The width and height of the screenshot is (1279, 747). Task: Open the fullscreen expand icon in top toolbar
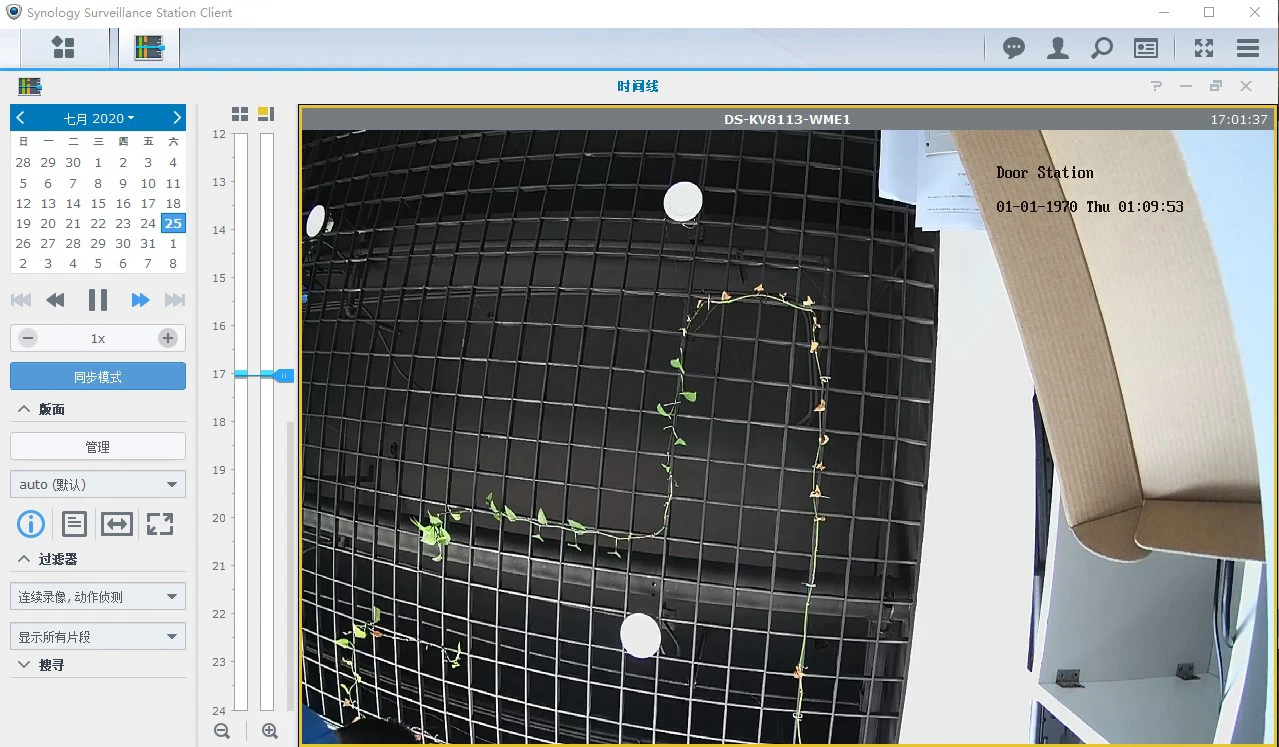point(1204,48)
